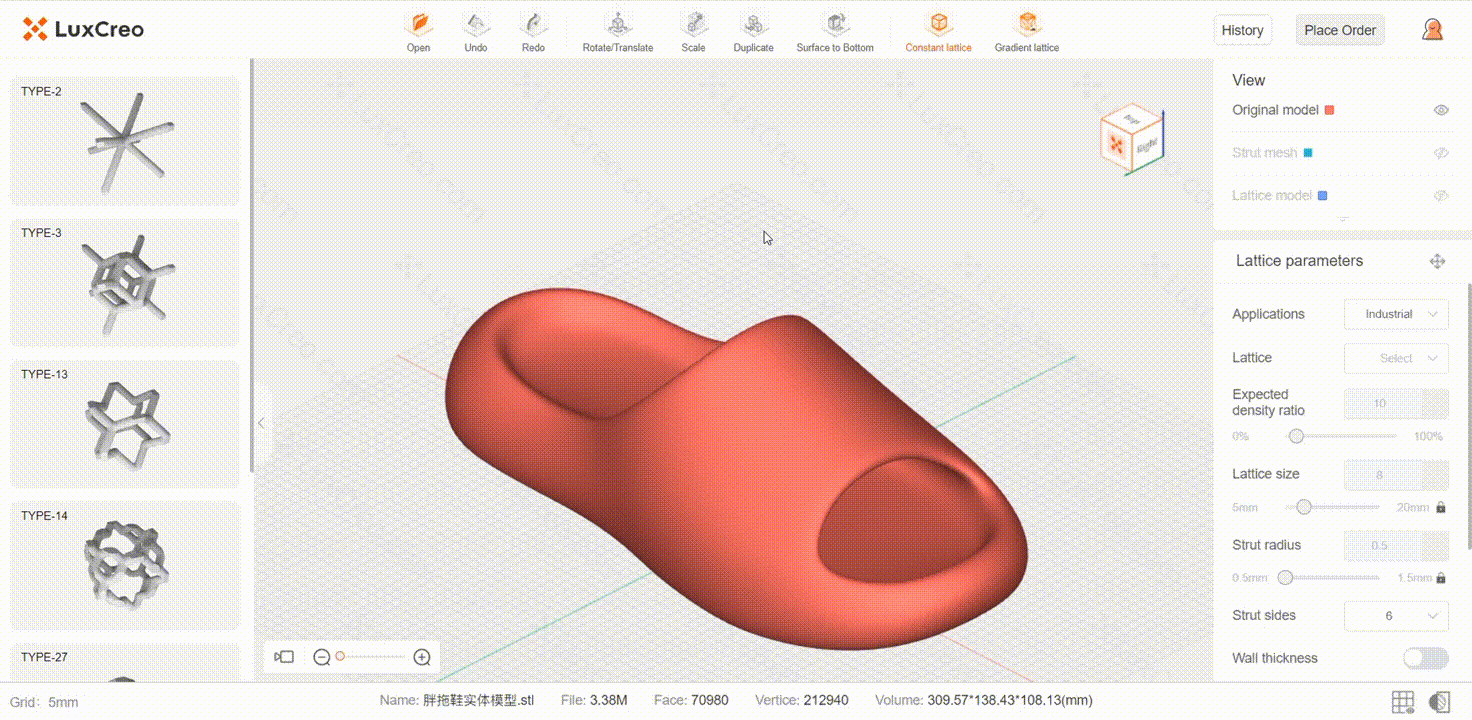Toggle Lattice model visibility eye
The height and width of the screenshot is (720, 1472).
1441,196
